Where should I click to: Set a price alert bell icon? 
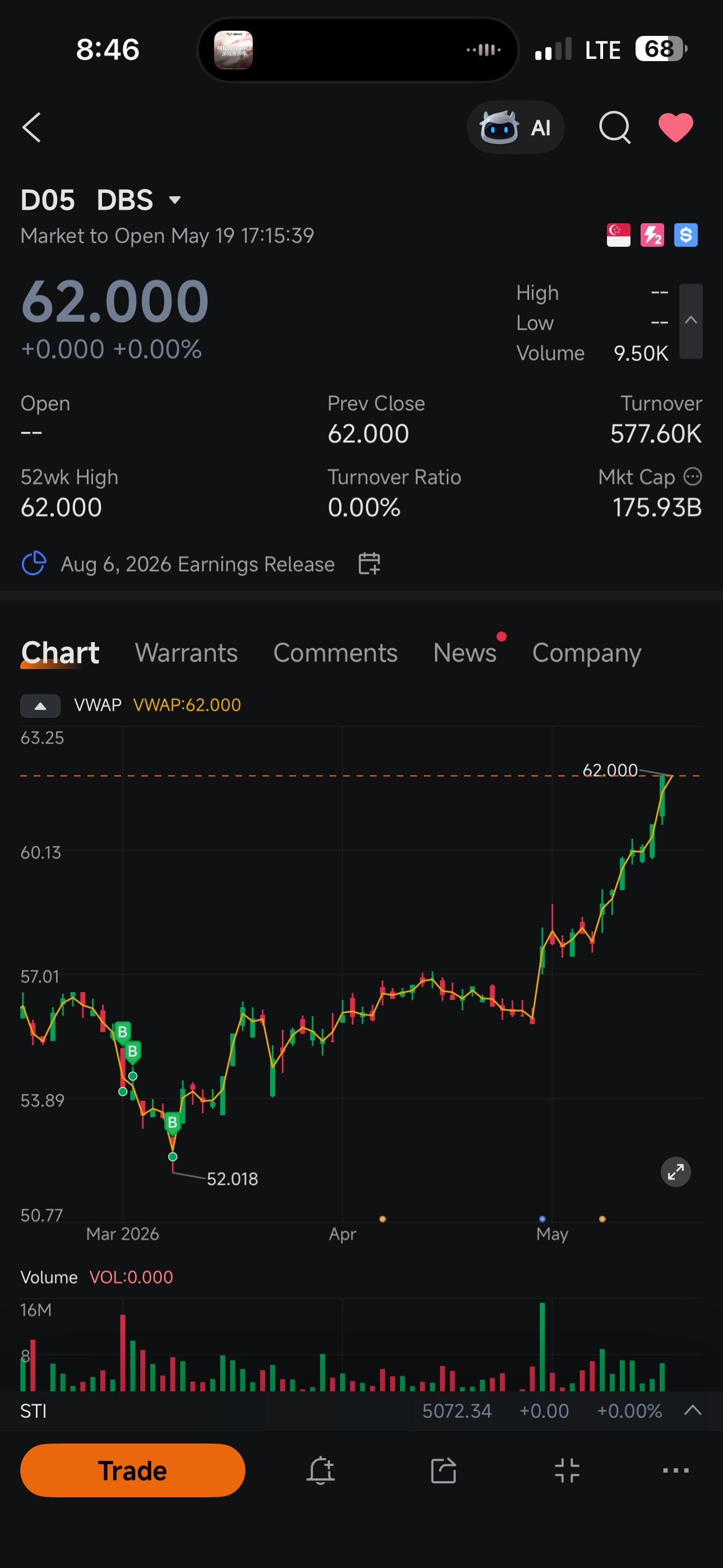coord(321,1471)
